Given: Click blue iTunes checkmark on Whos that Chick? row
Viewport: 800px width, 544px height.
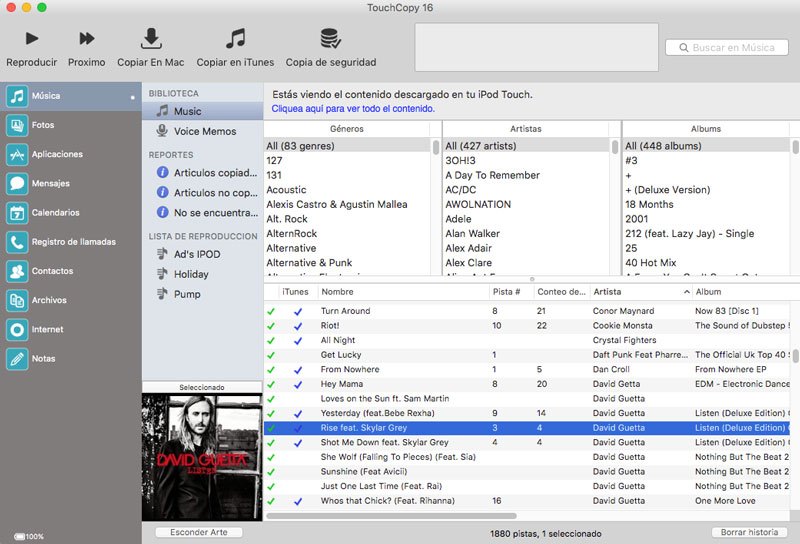Looking at the screenshot, I should [x=298, y=502].
